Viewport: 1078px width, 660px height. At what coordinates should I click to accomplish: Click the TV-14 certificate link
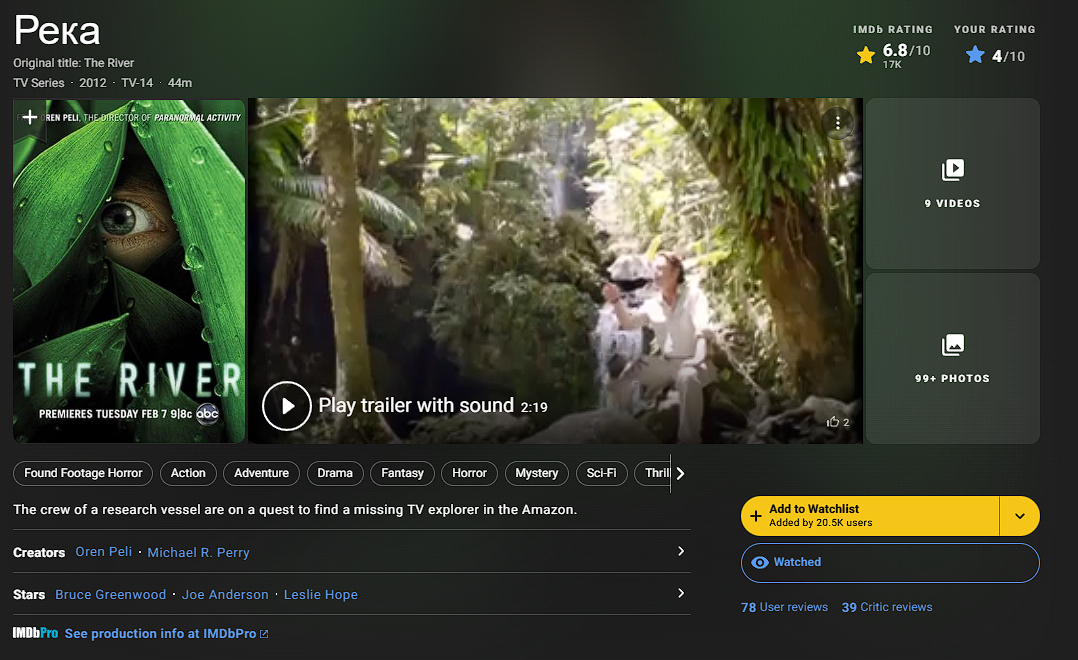tap(137, 82)
